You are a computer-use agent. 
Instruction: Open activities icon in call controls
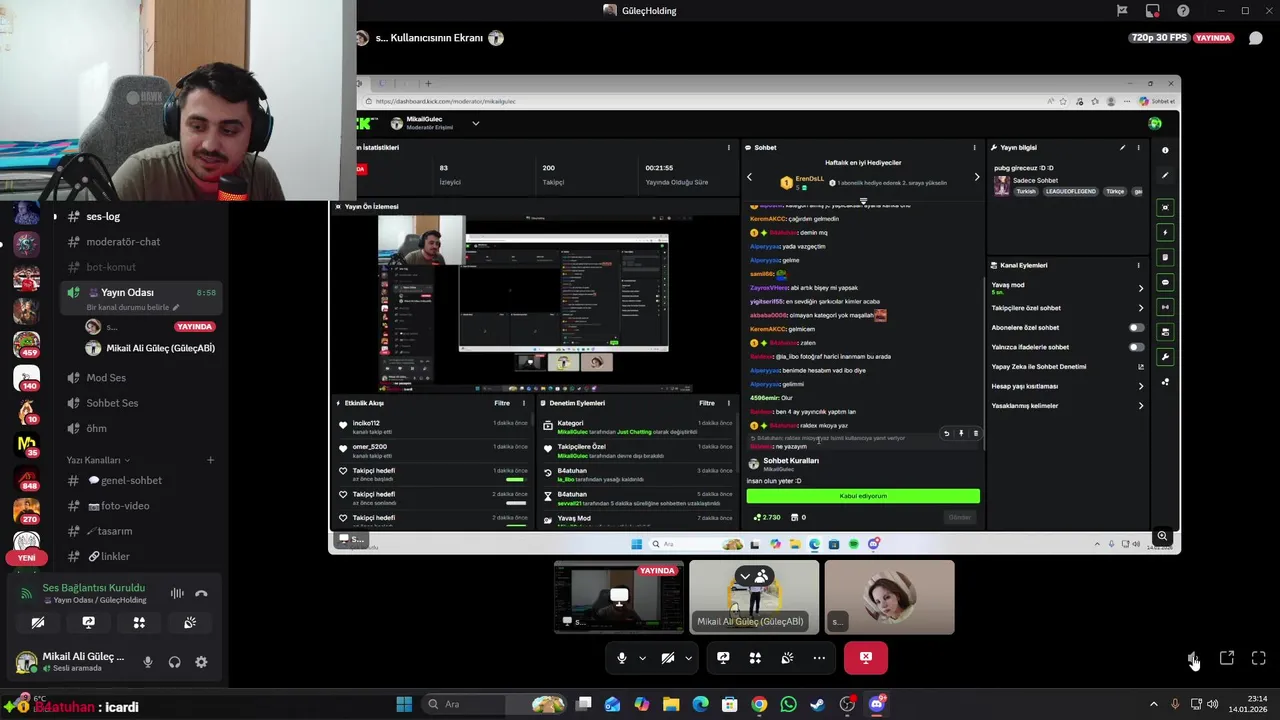pyautogui.click(x=755, y=658)
